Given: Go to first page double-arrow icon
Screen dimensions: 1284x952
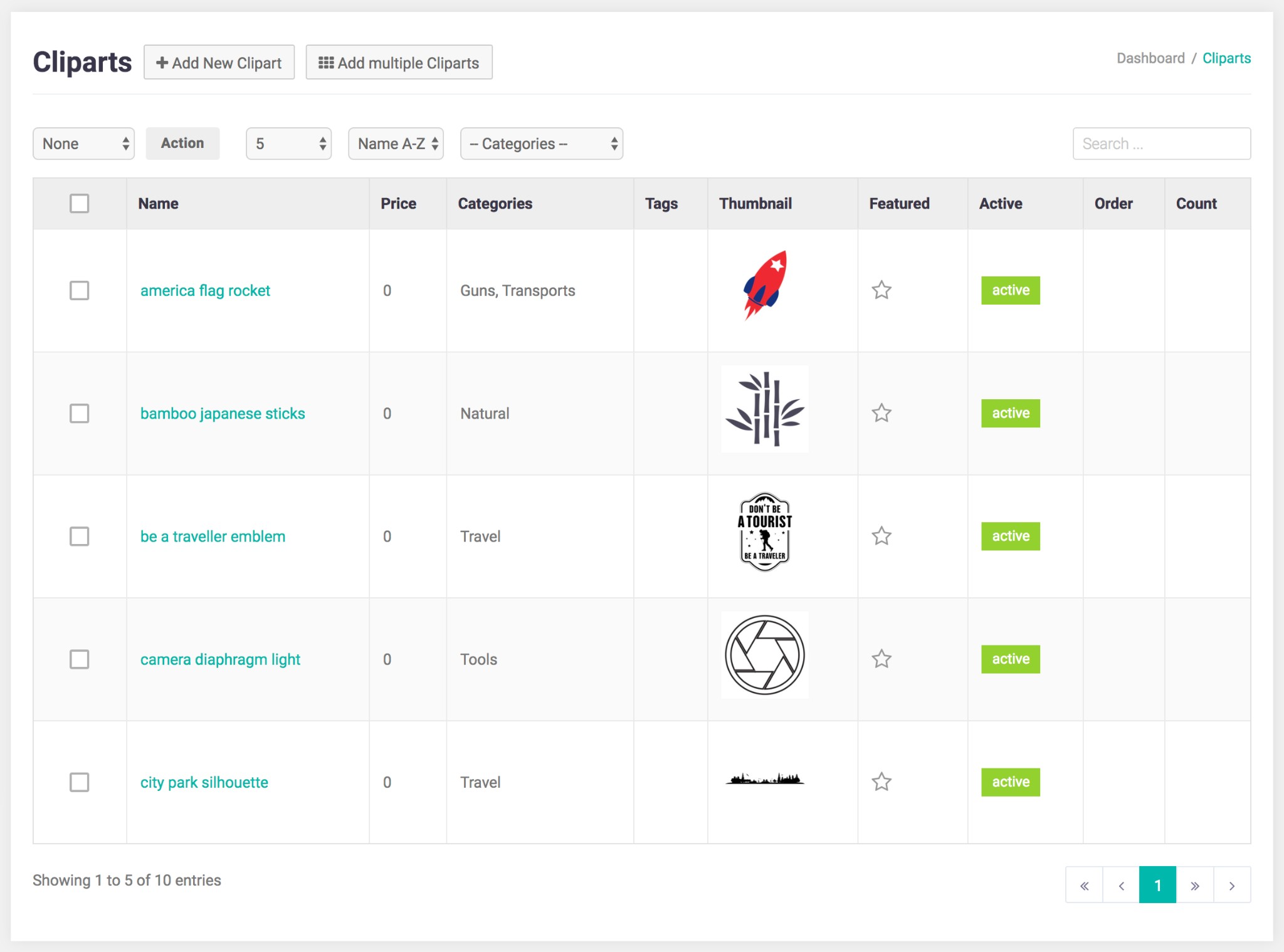Looking at the screenshot, I should click(1084, 885).
